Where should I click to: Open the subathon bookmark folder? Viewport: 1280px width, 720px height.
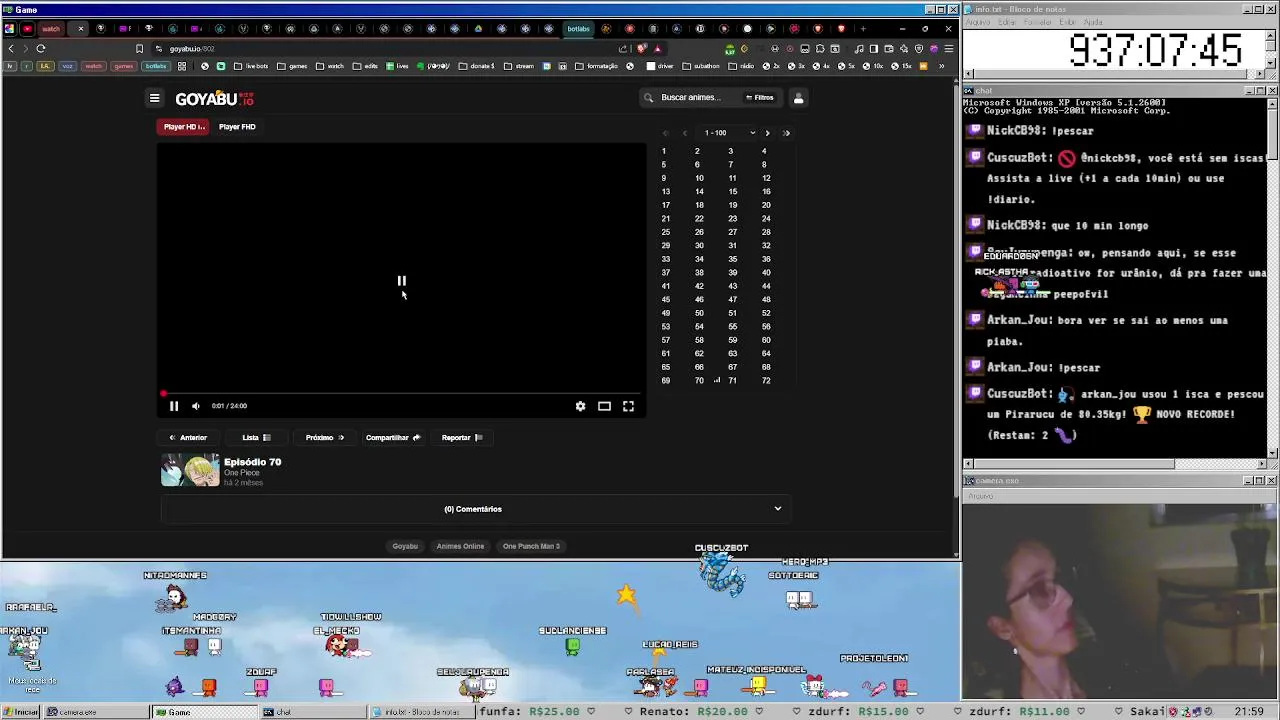pyautogui.click(x=700, y=66)
